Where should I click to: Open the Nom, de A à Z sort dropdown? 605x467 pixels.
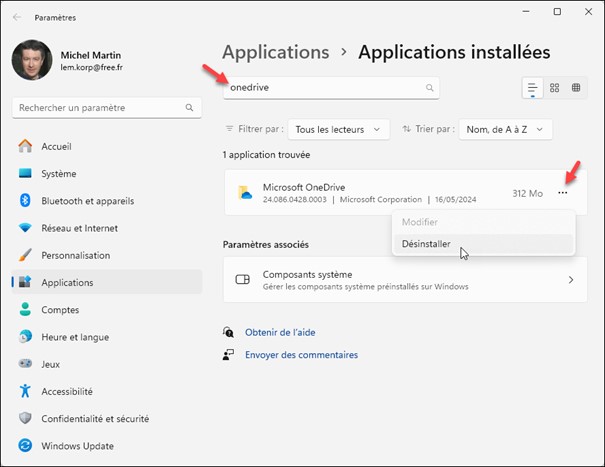pos(505,129)
